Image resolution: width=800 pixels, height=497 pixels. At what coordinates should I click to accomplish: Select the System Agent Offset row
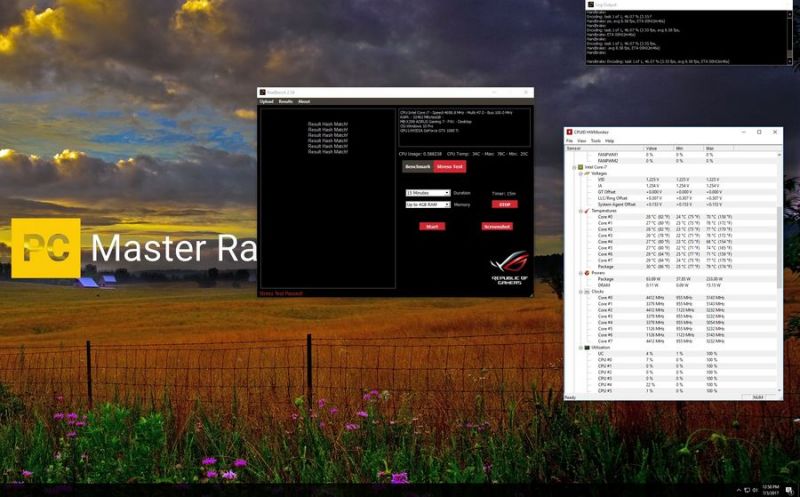coord(673,205)
